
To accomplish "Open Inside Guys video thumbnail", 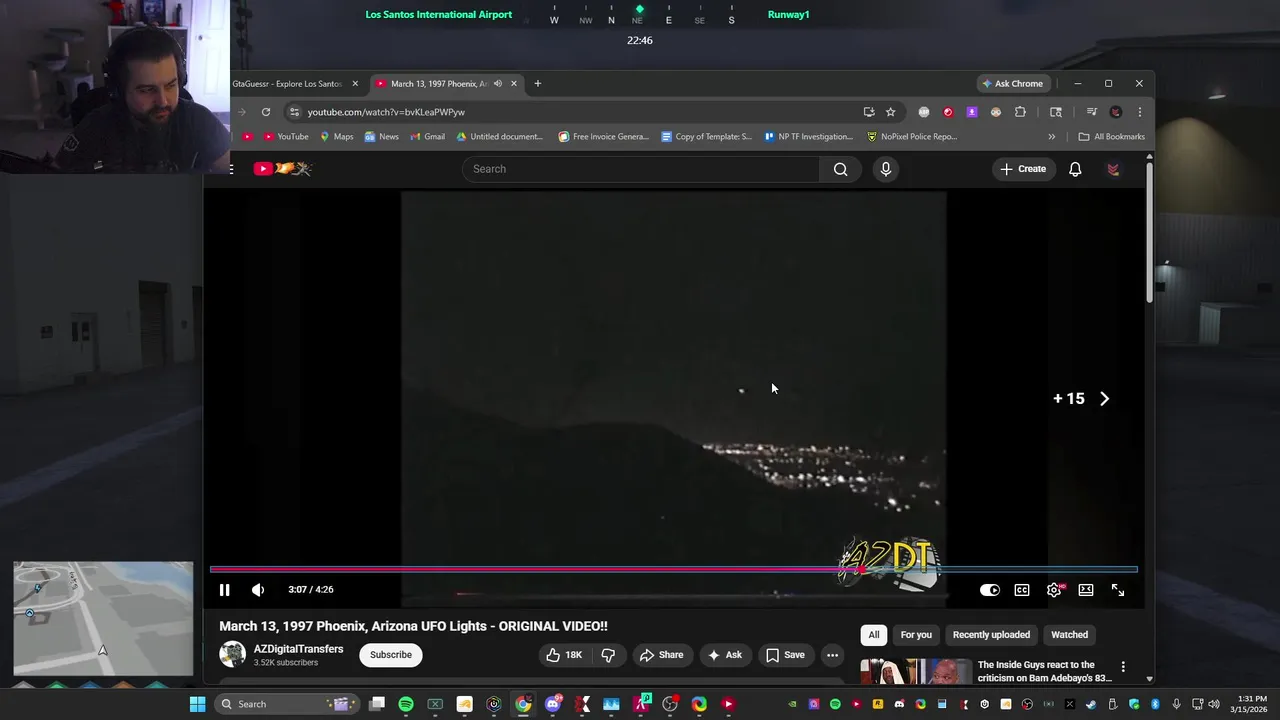I will [x=915, y=670].
